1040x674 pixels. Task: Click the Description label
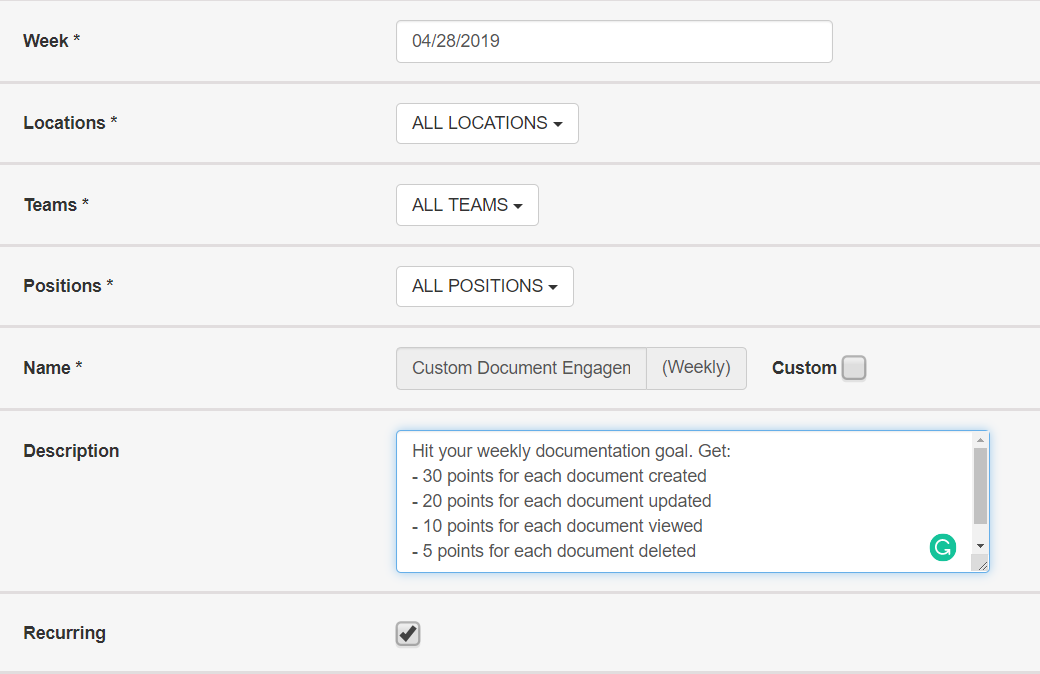(x=72, y=451)
